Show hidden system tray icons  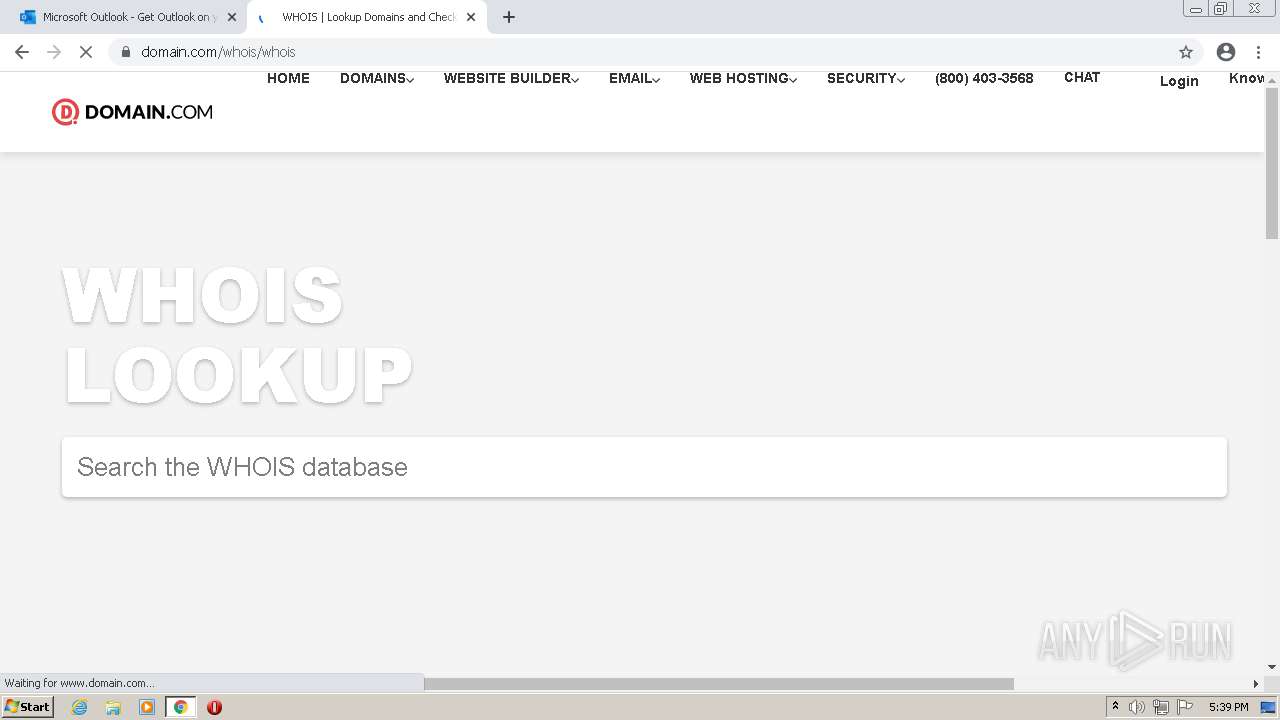coord(1115,707)
